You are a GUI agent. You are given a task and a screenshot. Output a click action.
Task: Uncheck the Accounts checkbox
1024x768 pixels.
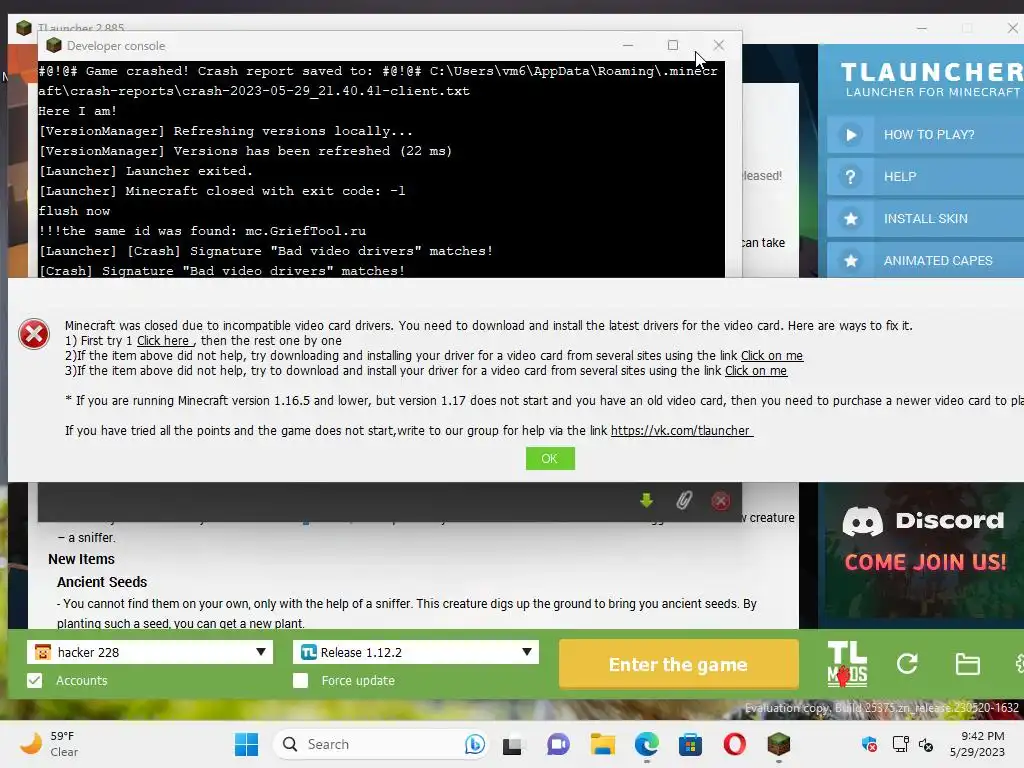point(35,680)
